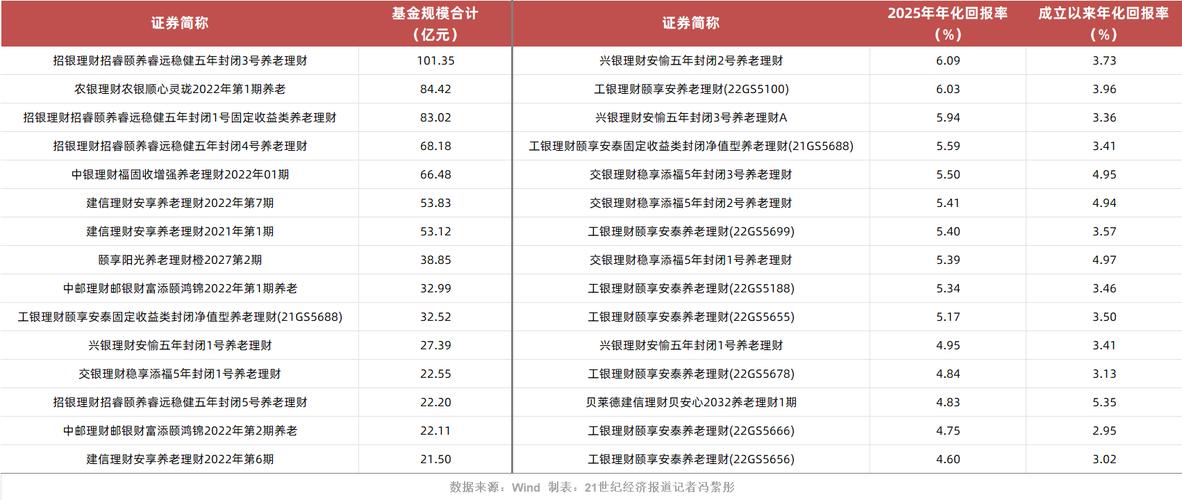The image size is (1182, 500).
Task: Click the value 3.96
Action: pyautogui.click(x=1104, y=89)
